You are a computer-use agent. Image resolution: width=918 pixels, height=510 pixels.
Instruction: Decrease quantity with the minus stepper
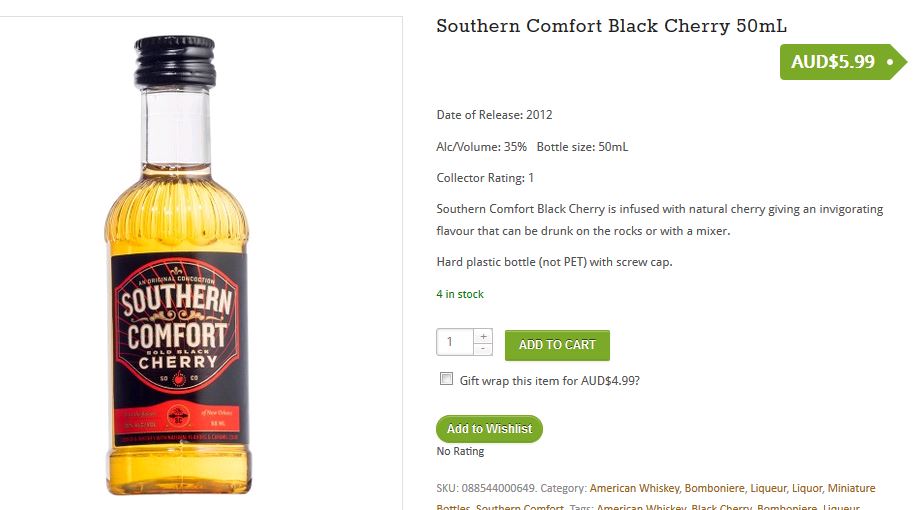483,349
